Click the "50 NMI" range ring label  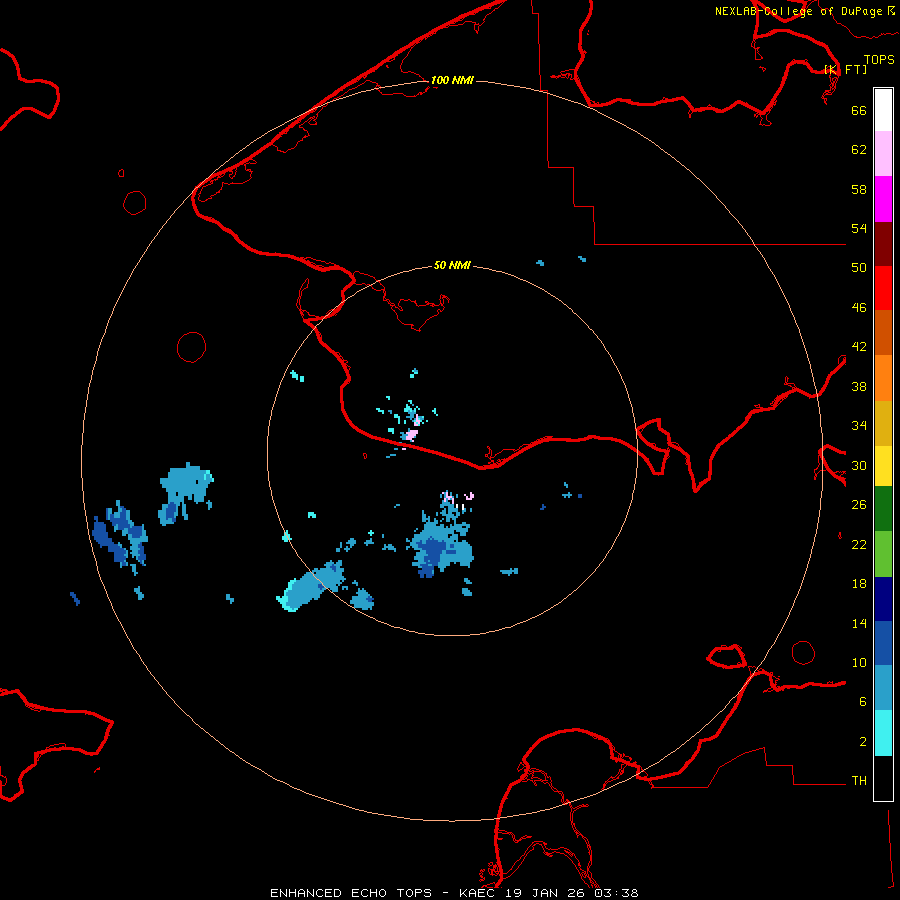pos(452,265)
